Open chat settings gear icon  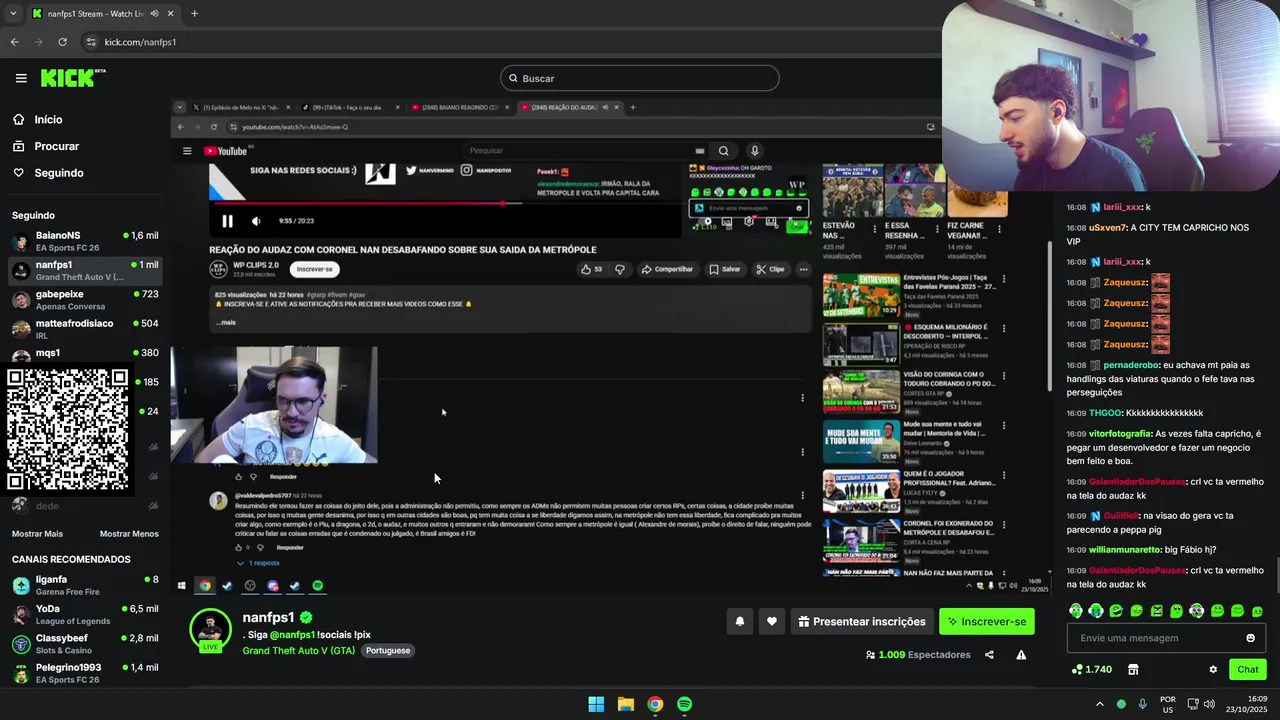[1213, 670]
